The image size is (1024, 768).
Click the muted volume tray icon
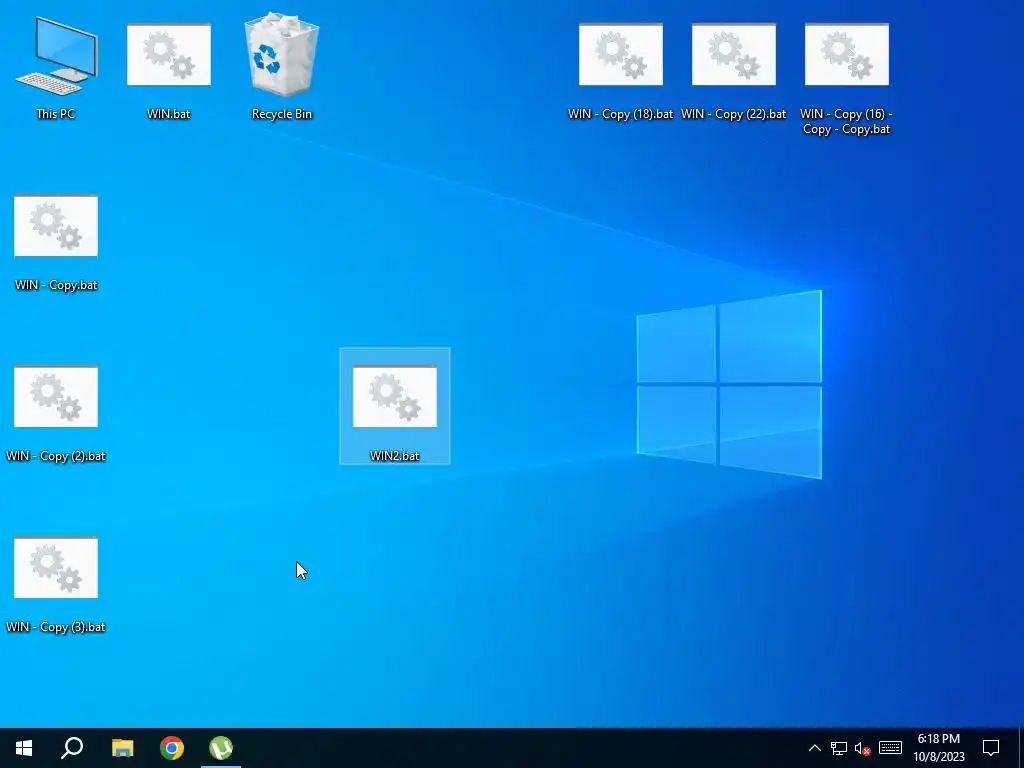[x=863, y=748]
